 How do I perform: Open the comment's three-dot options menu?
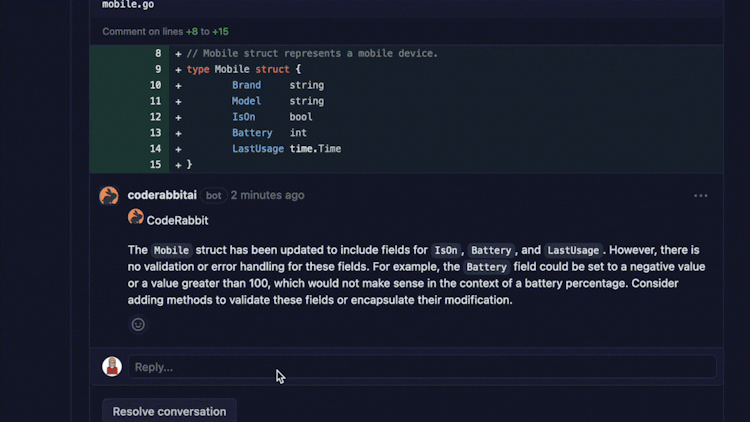point(700,196)
